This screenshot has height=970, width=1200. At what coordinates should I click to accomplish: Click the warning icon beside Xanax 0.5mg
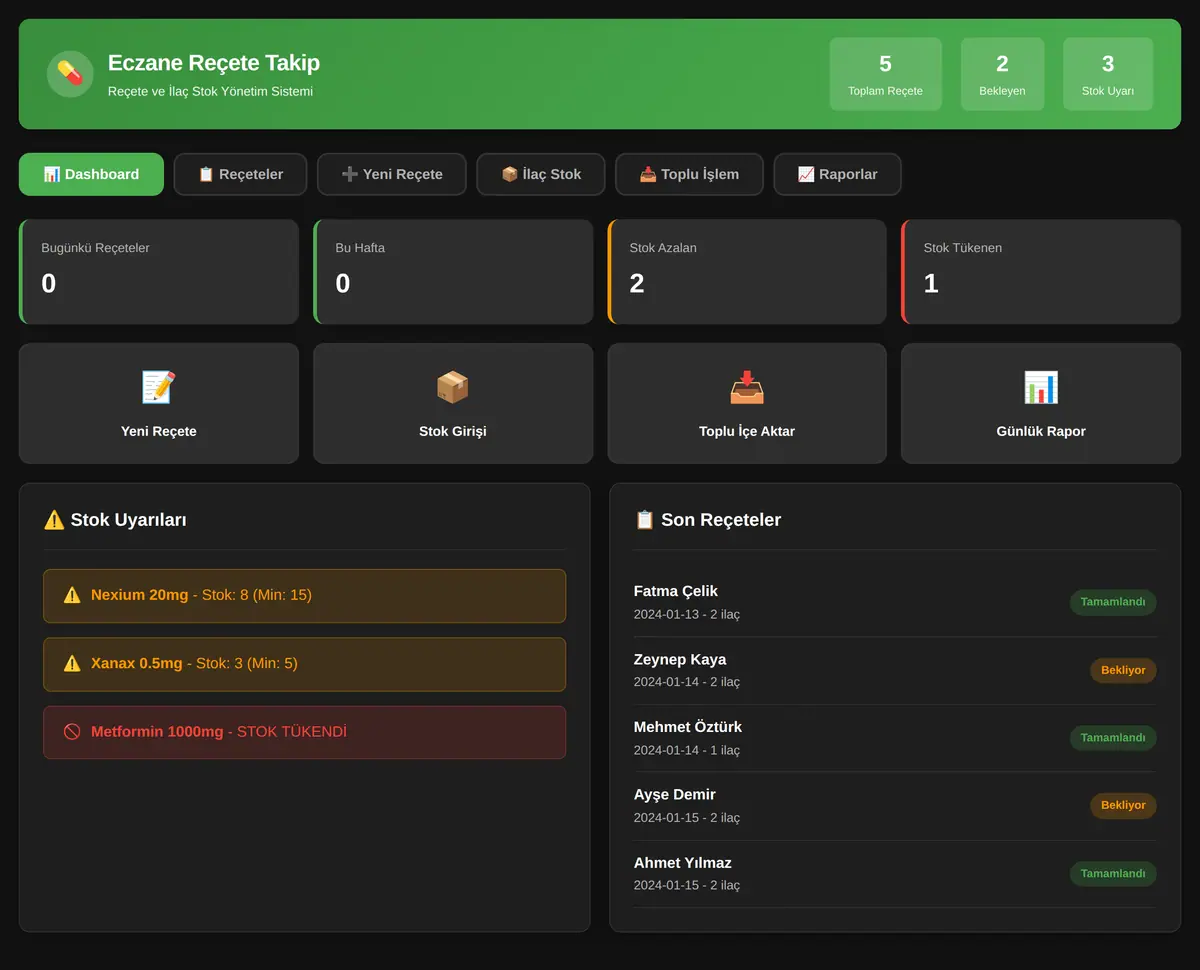point(72,663)
